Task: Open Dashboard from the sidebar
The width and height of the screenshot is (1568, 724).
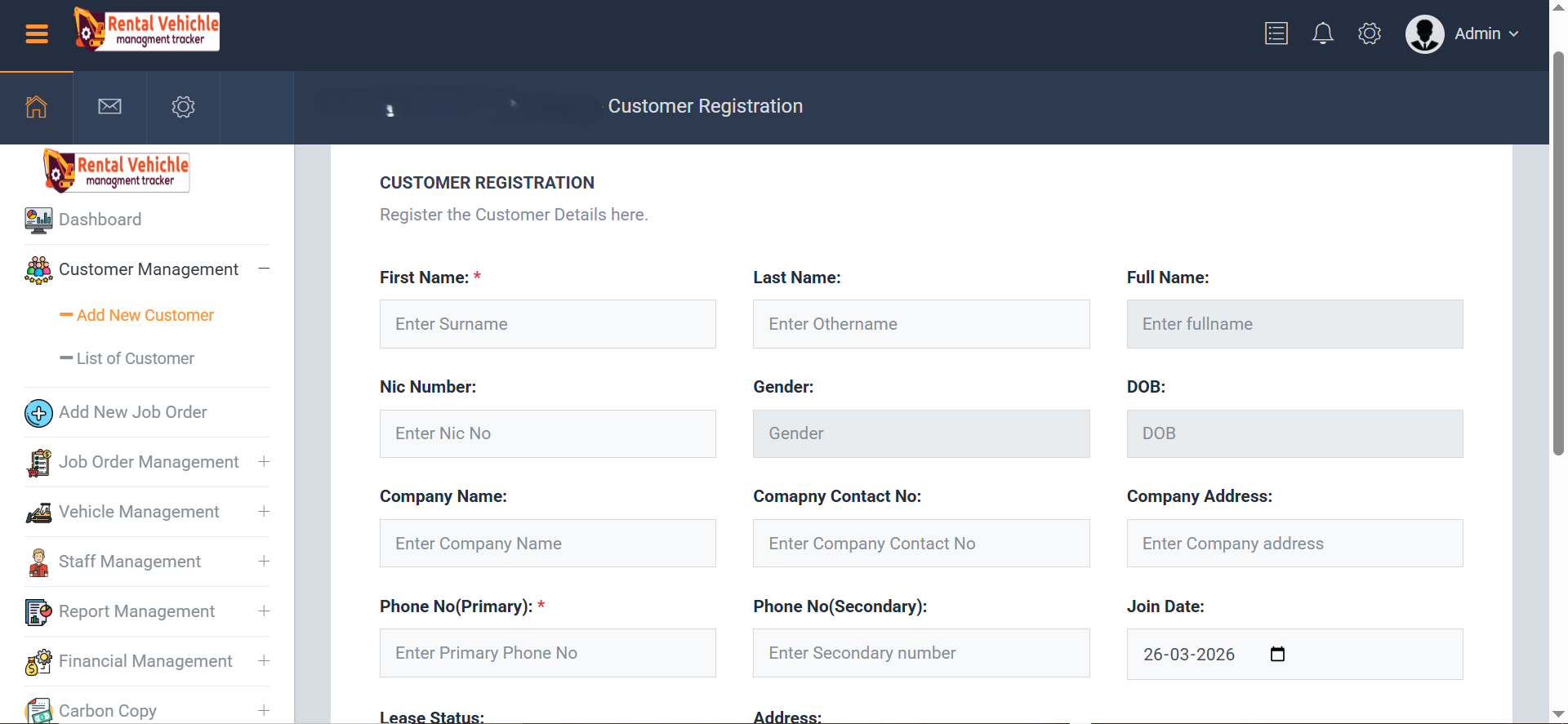Action: (100, 220)
